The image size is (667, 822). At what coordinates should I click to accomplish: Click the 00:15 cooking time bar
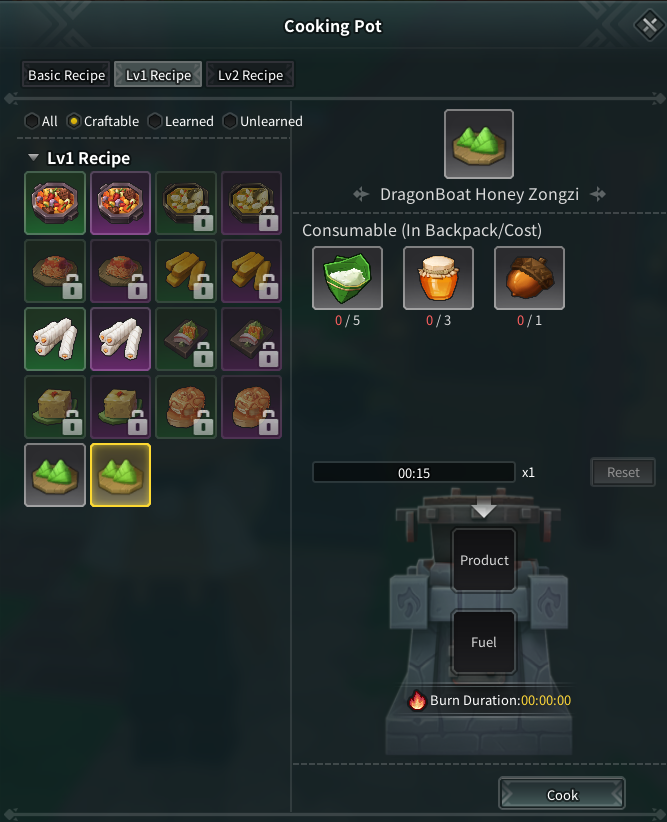[x=414, y=472]
